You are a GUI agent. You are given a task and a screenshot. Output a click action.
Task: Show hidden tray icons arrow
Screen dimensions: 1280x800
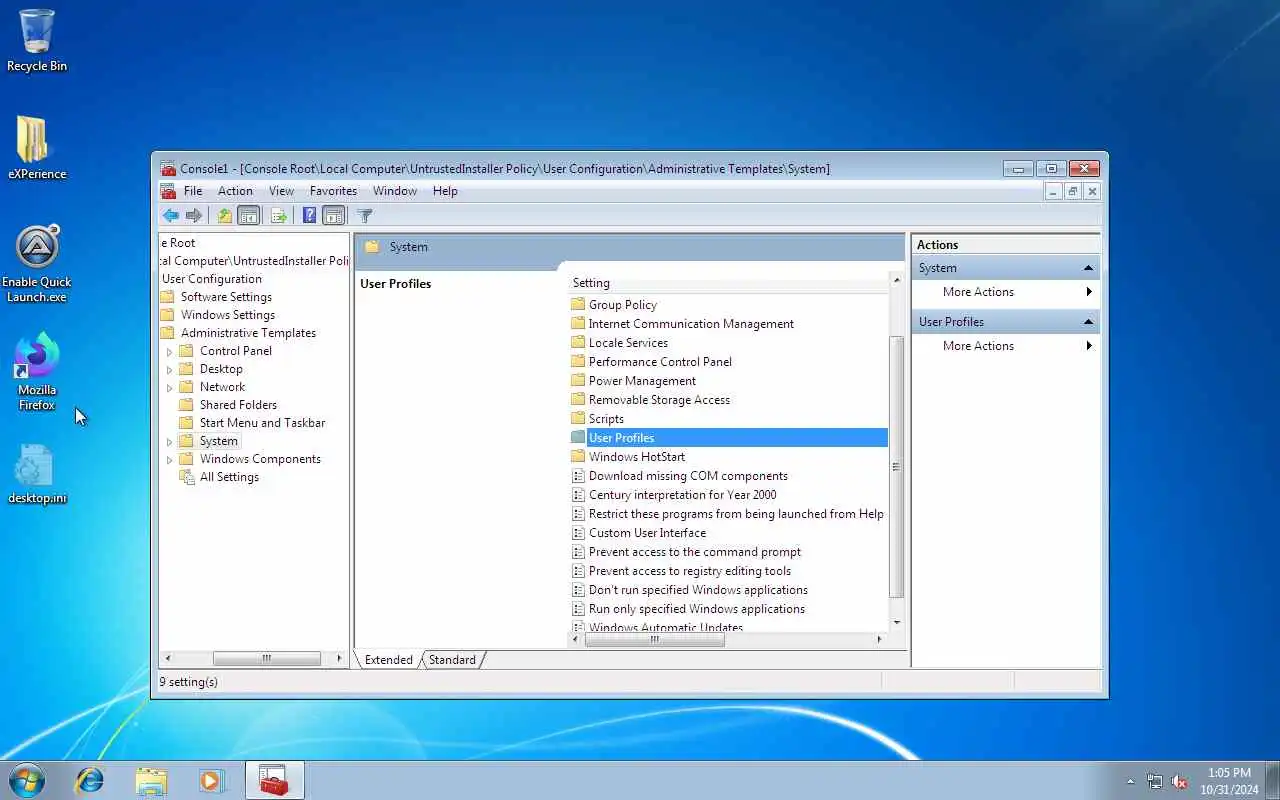coord(1131,781)
